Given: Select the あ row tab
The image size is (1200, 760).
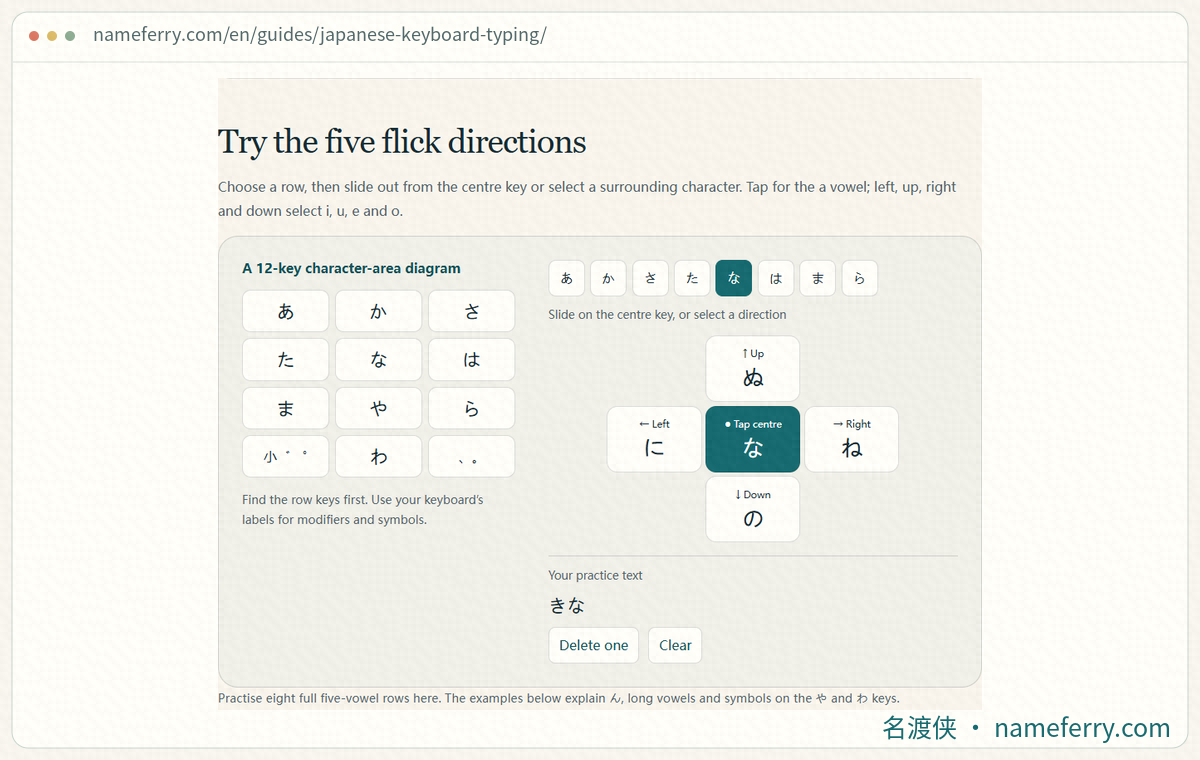Looking at the screenshot, I should (x=567, y=278).
